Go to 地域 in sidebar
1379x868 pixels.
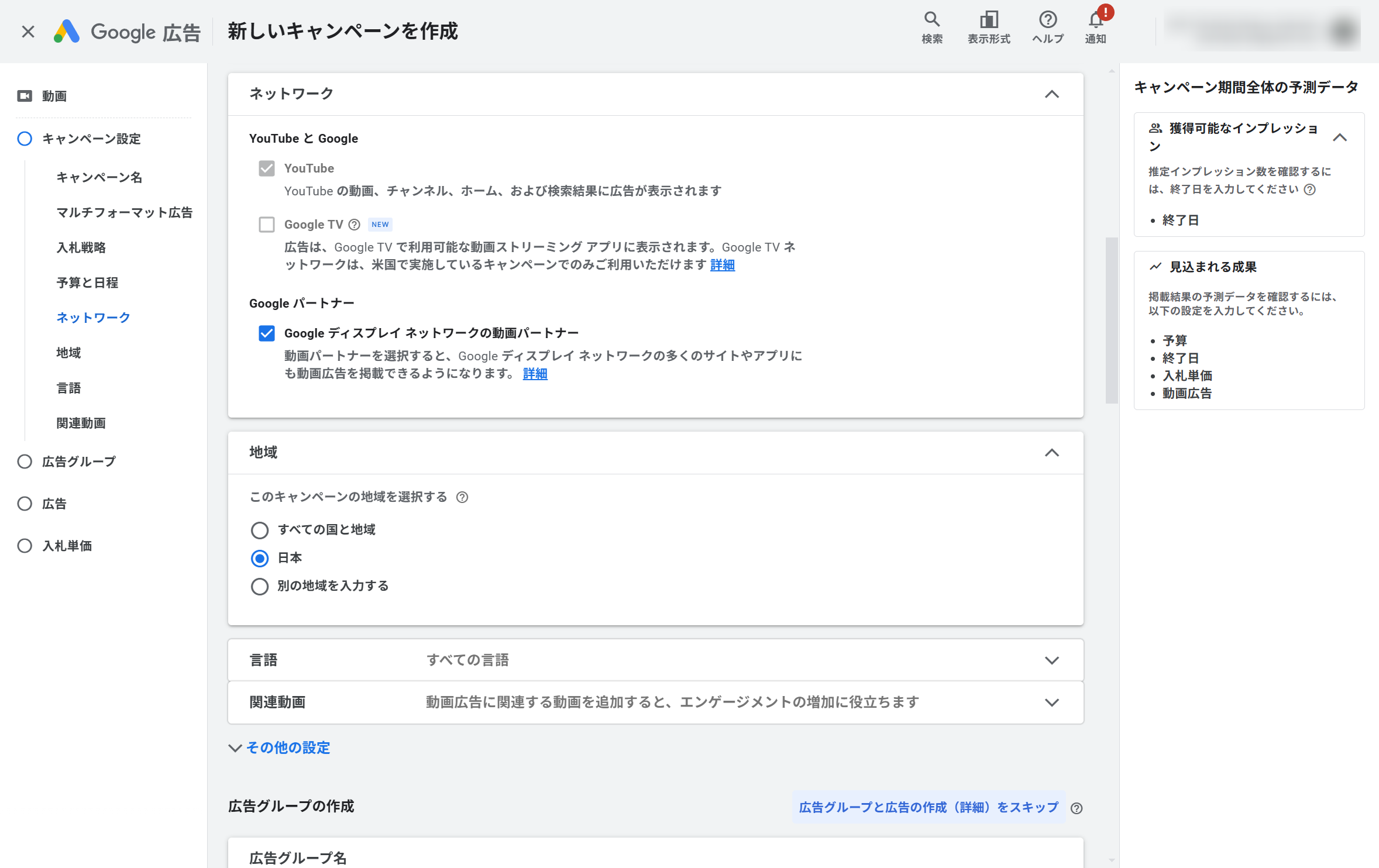point(68,353)
